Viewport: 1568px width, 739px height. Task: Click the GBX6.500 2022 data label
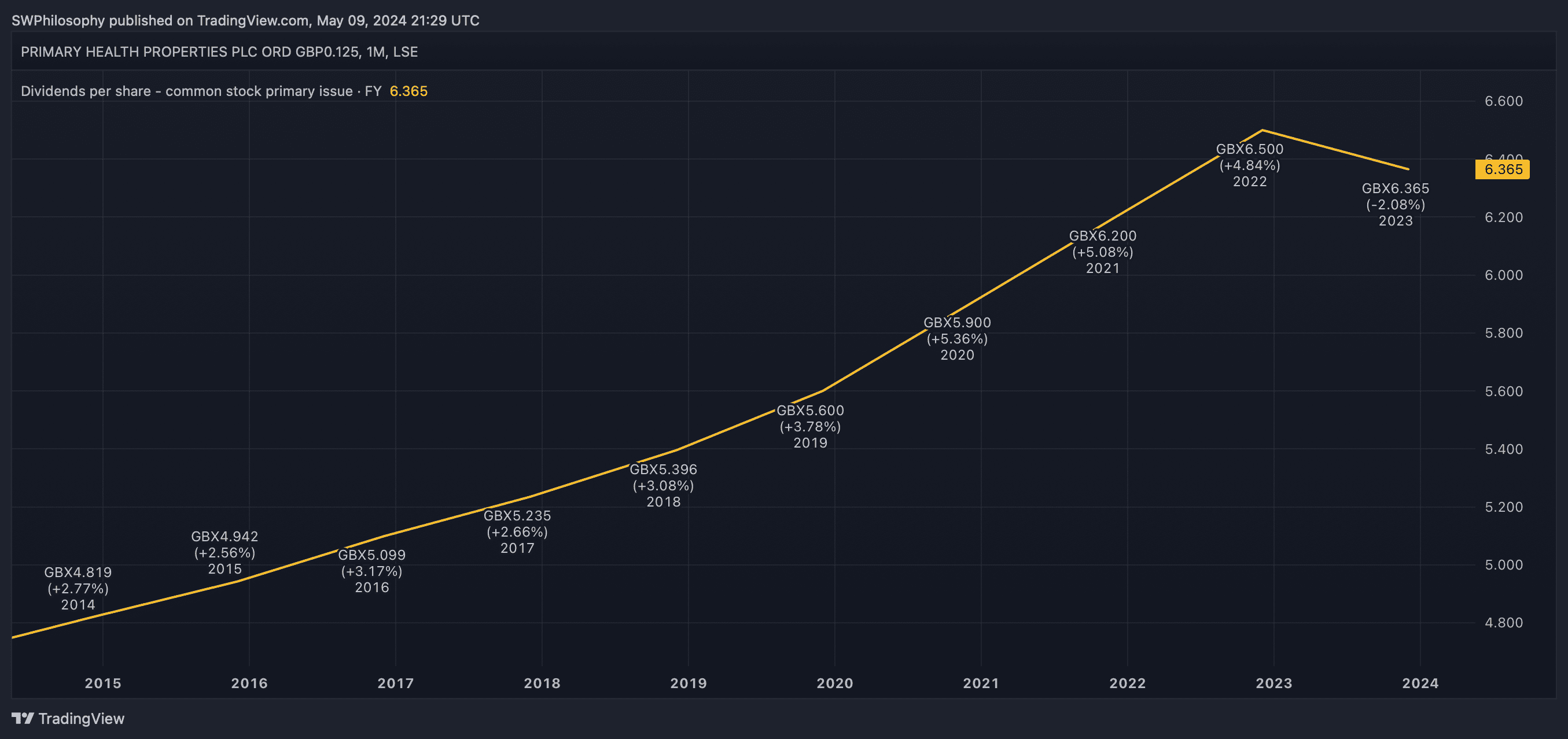[x=1249, y=165]
